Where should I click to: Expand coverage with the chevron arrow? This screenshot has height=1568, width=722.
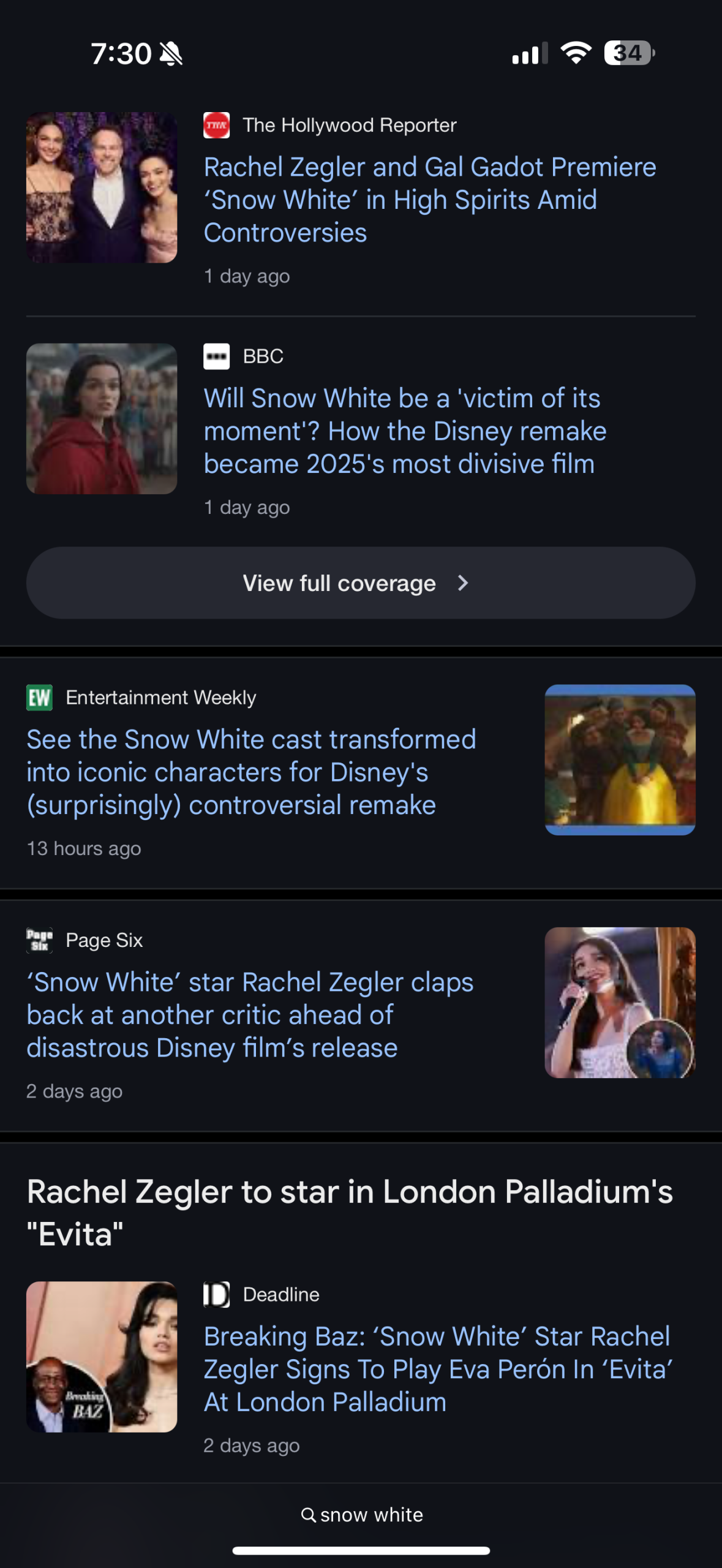tap(463, 583)
